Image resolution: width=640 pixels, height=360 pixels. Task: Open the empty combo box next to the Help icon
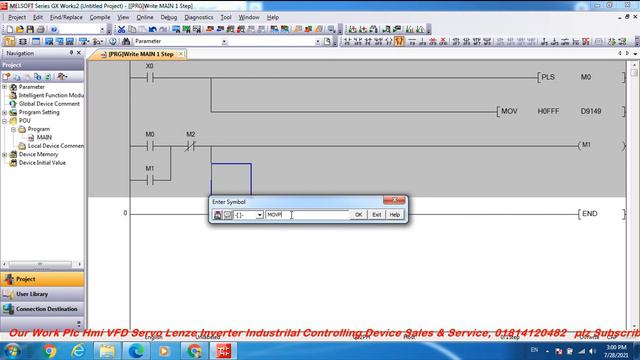[x=102, y=29]
